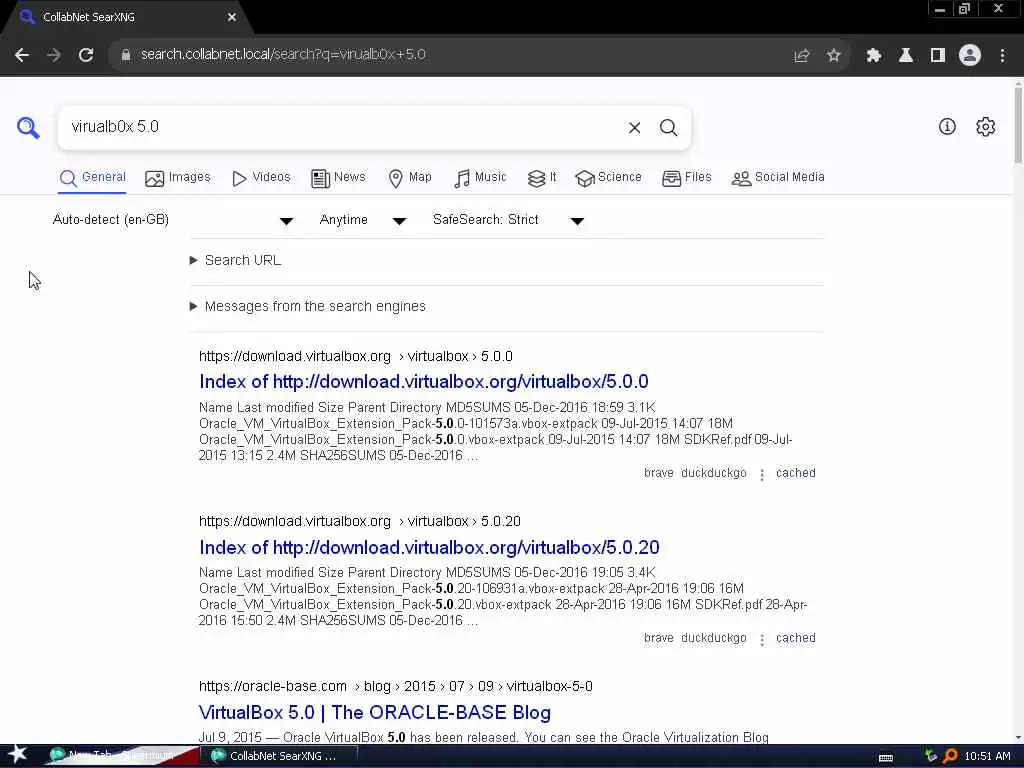Click the keyboard icon in system tray

pyautogui.click(x=886, y=758)
